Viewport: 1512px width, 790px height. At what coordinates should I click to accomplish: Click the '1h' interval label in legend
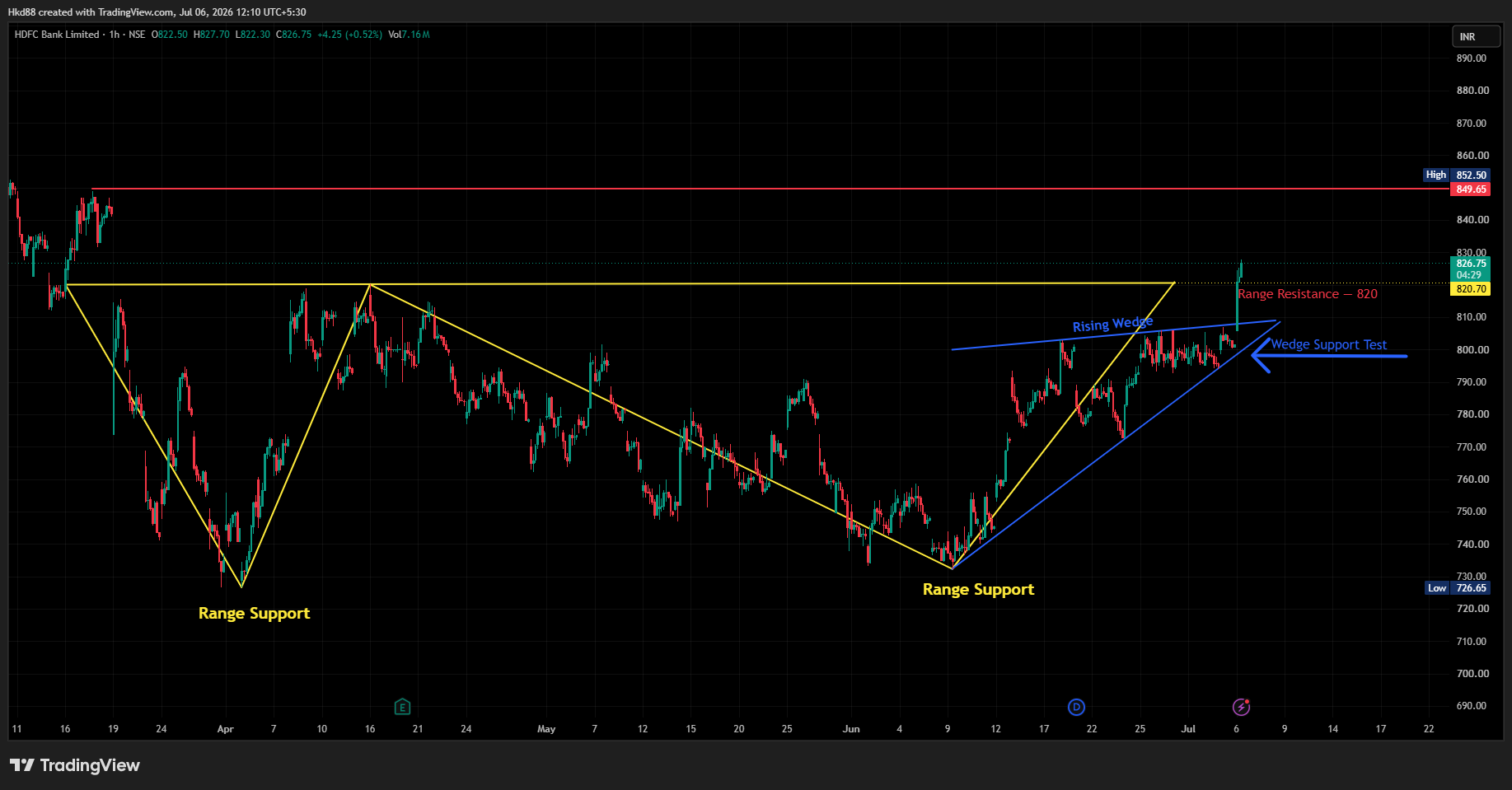(x=115, y=35)
